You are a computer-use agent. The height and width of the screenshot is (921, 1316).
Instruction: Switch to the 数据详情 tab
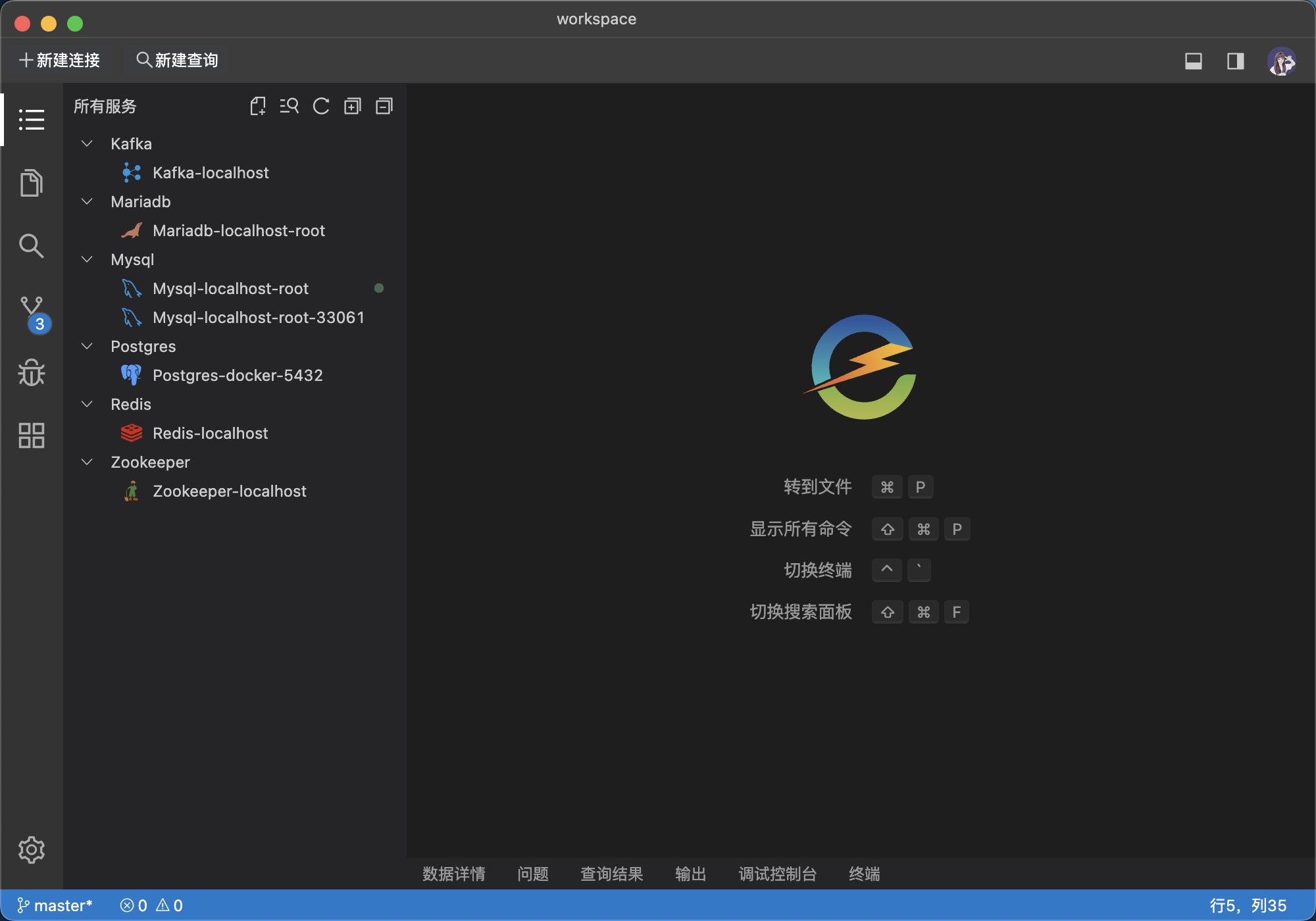point(454,874)
